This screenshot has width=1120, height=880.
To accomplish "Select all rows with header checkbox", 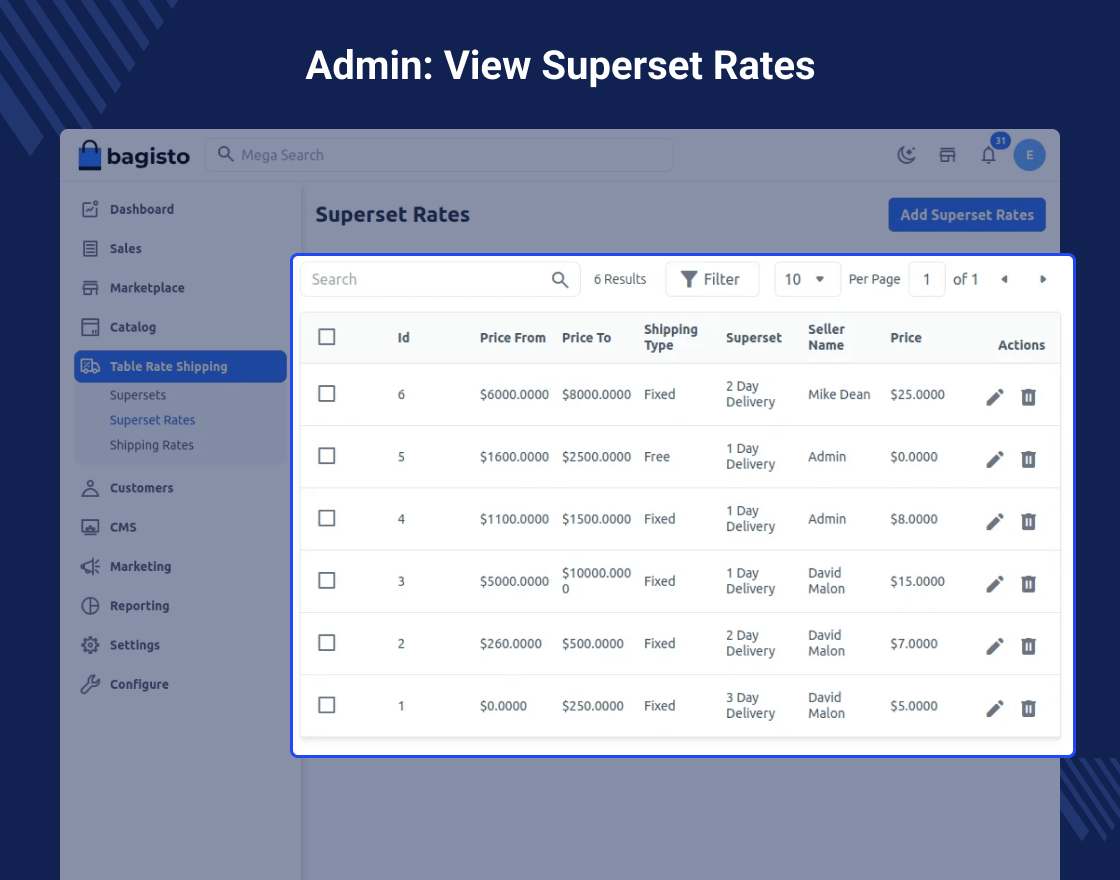I will point(327,337).
